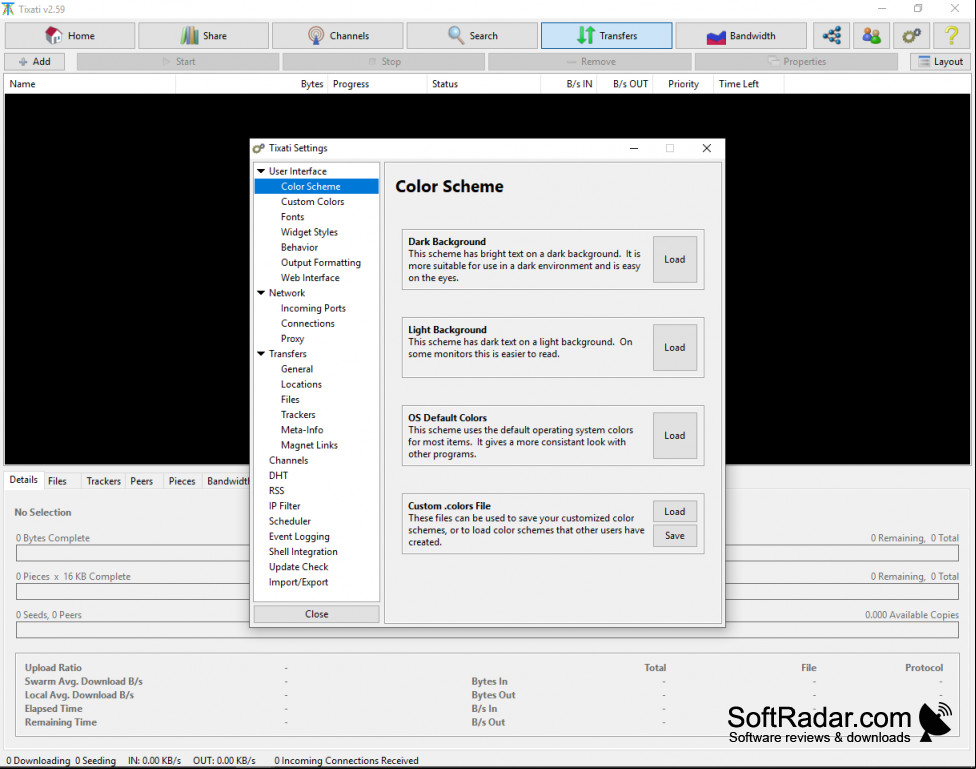
Task: Select Connections in settings tree
Action: (x=307, y=323)
